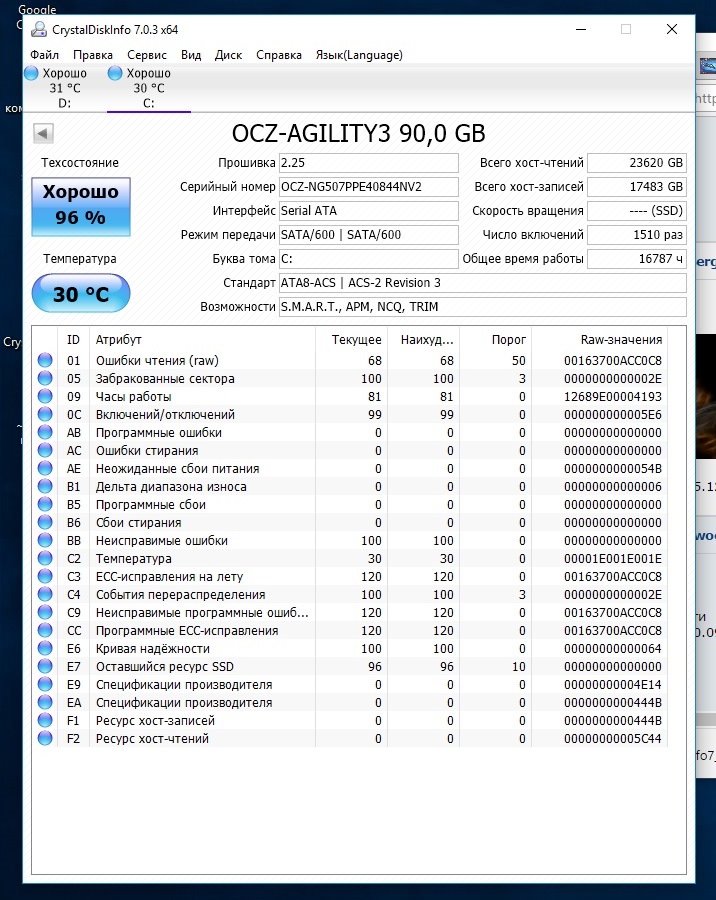Click status orb for disk D:
Screen dimensions: 716x900
pos(32,73)
